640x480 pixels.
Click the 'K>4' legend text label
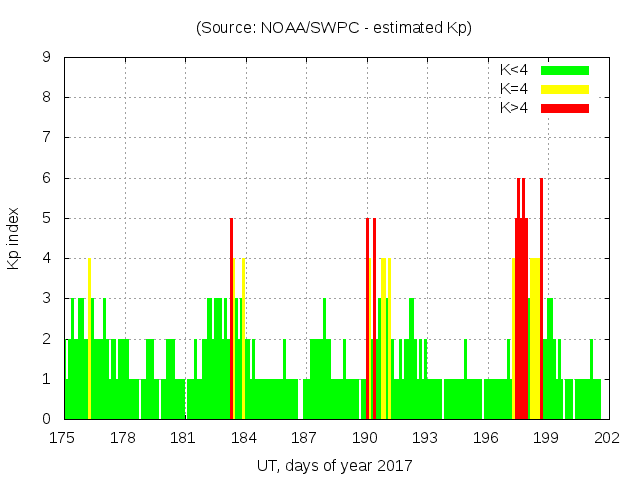(x=513, y=108)
